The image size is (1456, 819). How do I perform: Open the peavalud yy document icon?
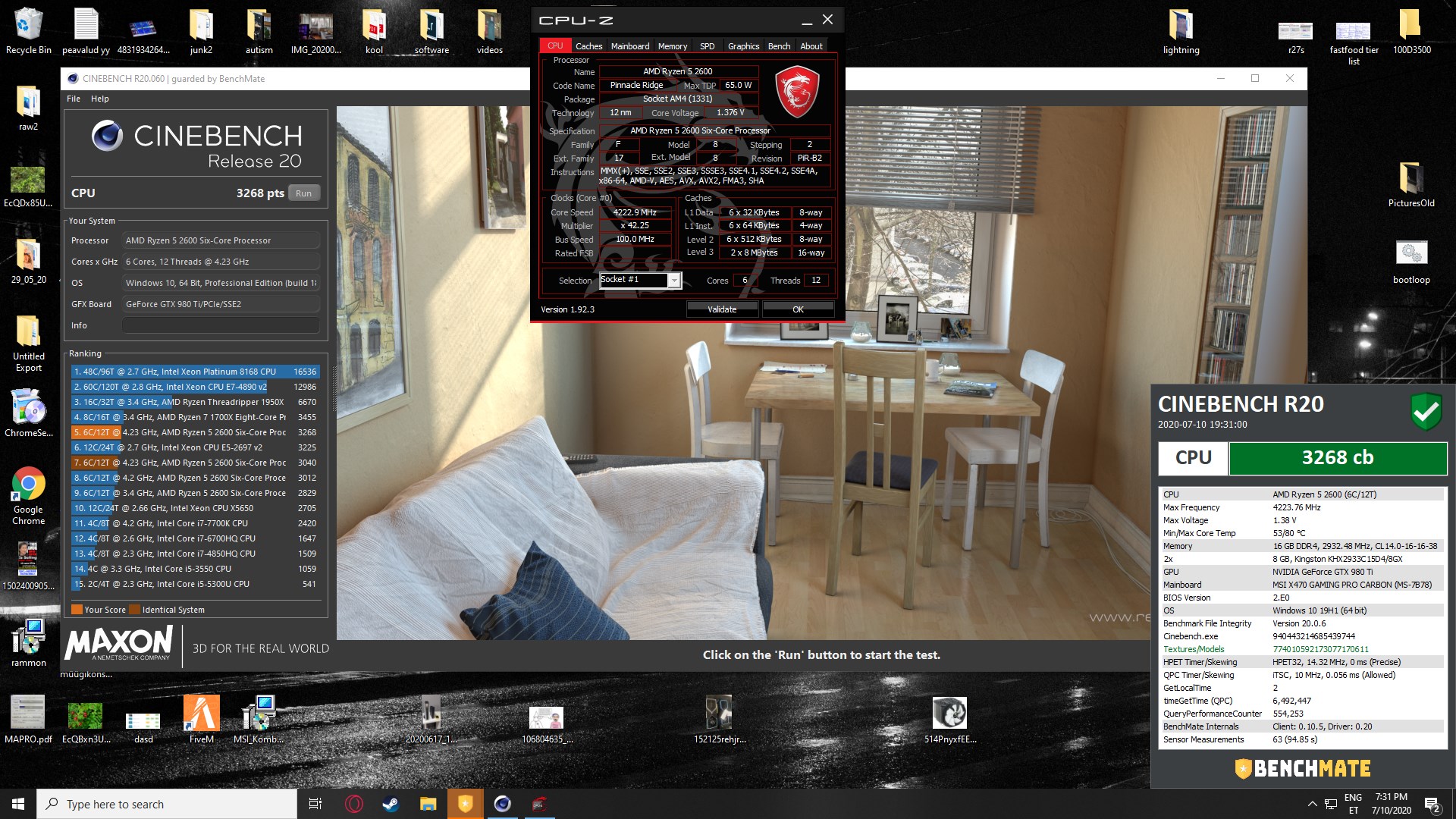pos(86,30)
